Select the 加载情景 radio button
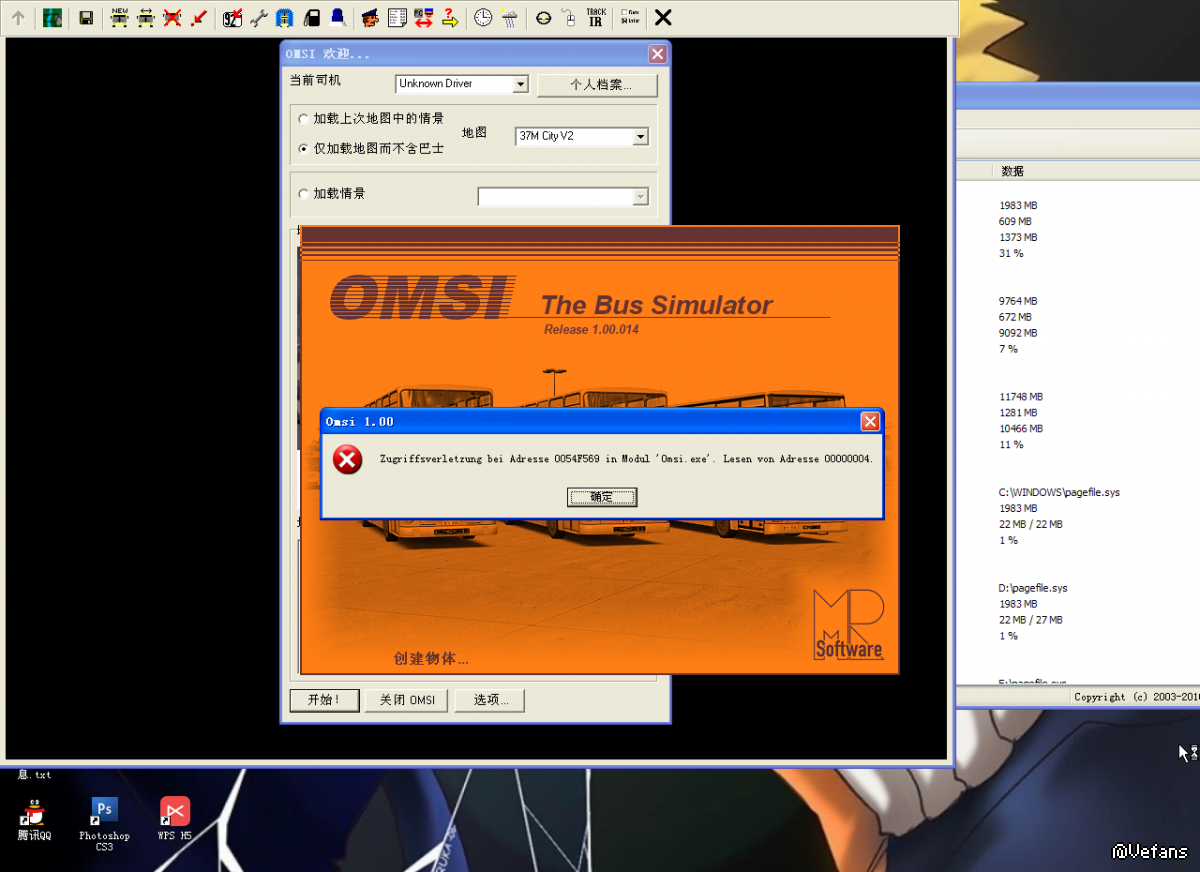This screenshot has height=872, width=1200. coord(304,194)
